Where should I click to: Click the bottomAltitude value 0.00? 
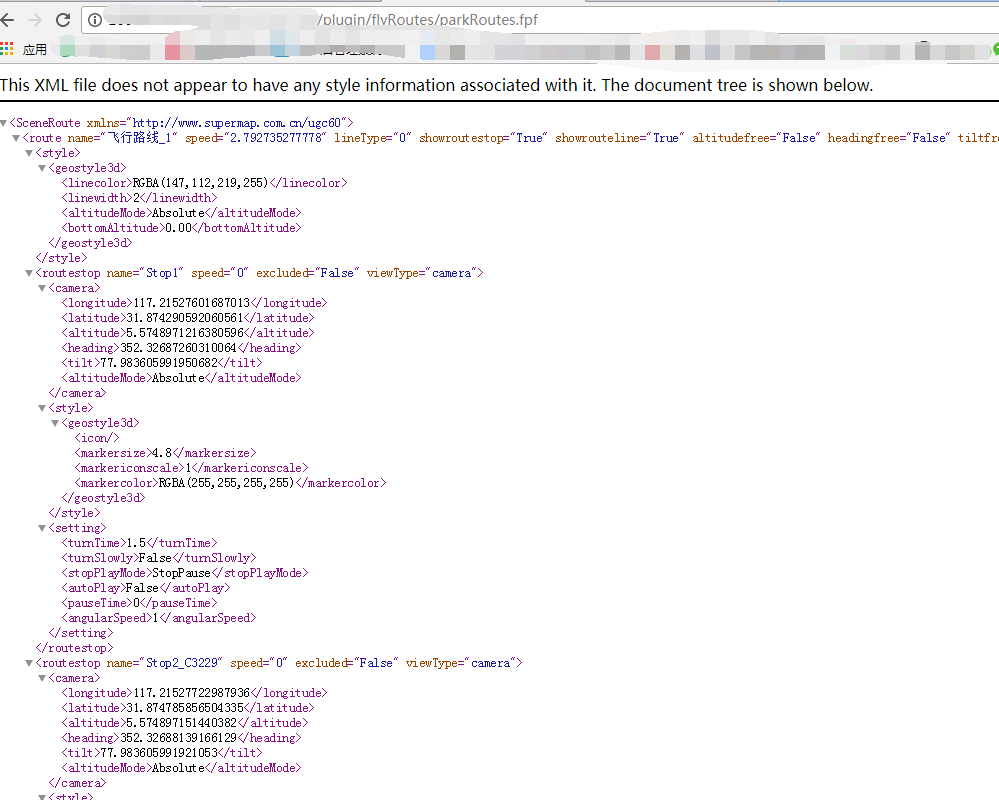click(x=178, y=228)
